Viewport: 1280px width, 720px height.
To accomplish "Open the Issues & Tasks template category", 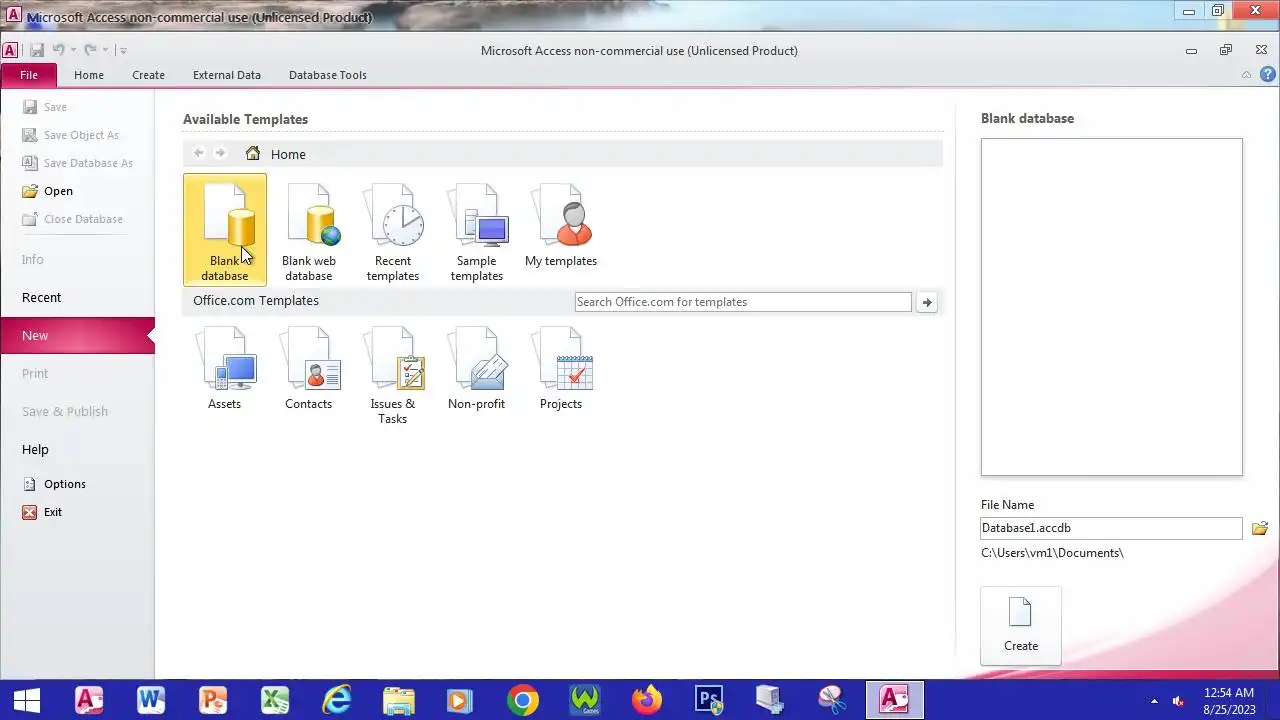I will [393, 376].
